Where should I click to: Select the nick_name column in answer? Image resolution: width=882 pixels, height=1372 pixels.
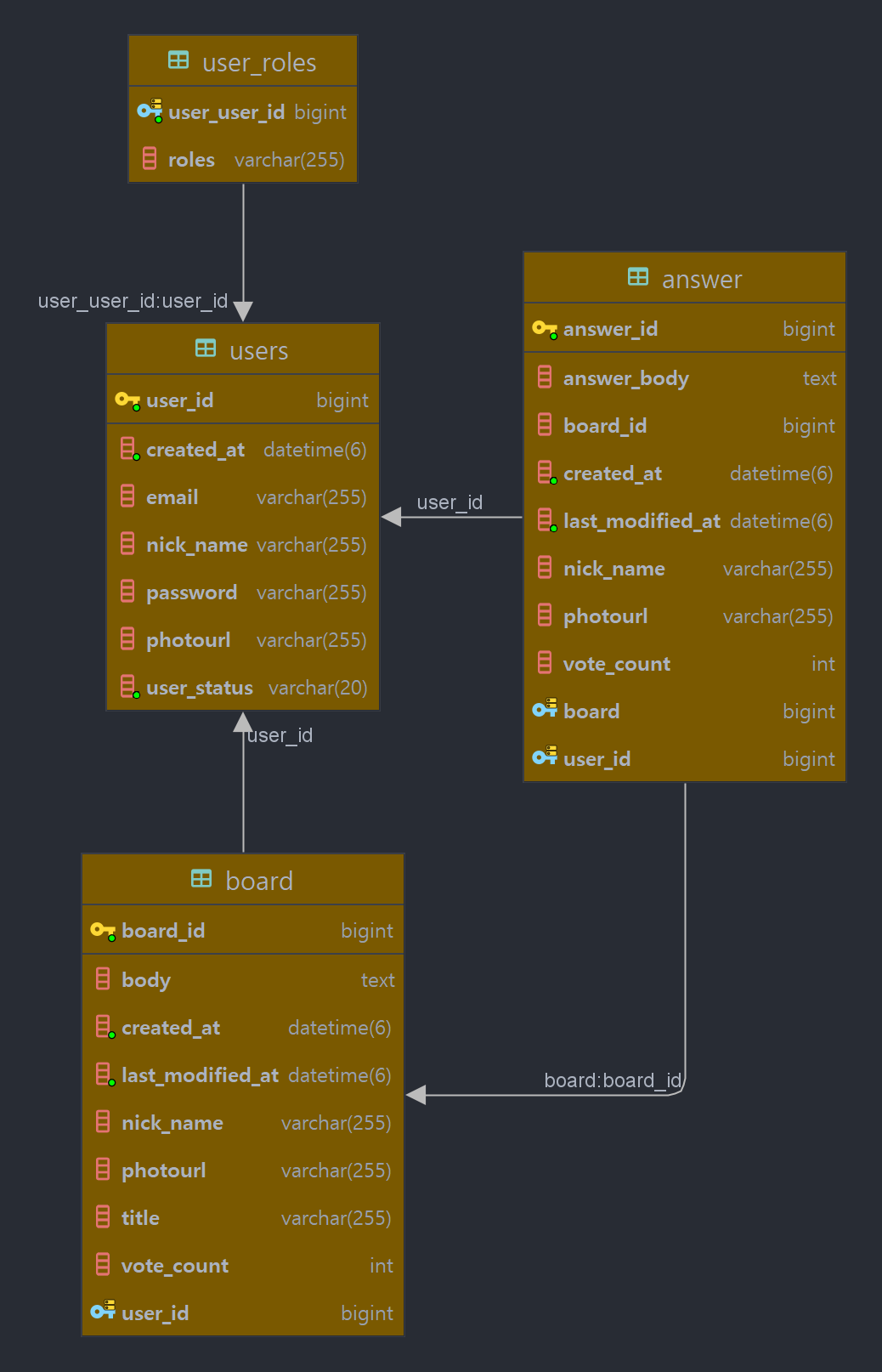(614, 569)
